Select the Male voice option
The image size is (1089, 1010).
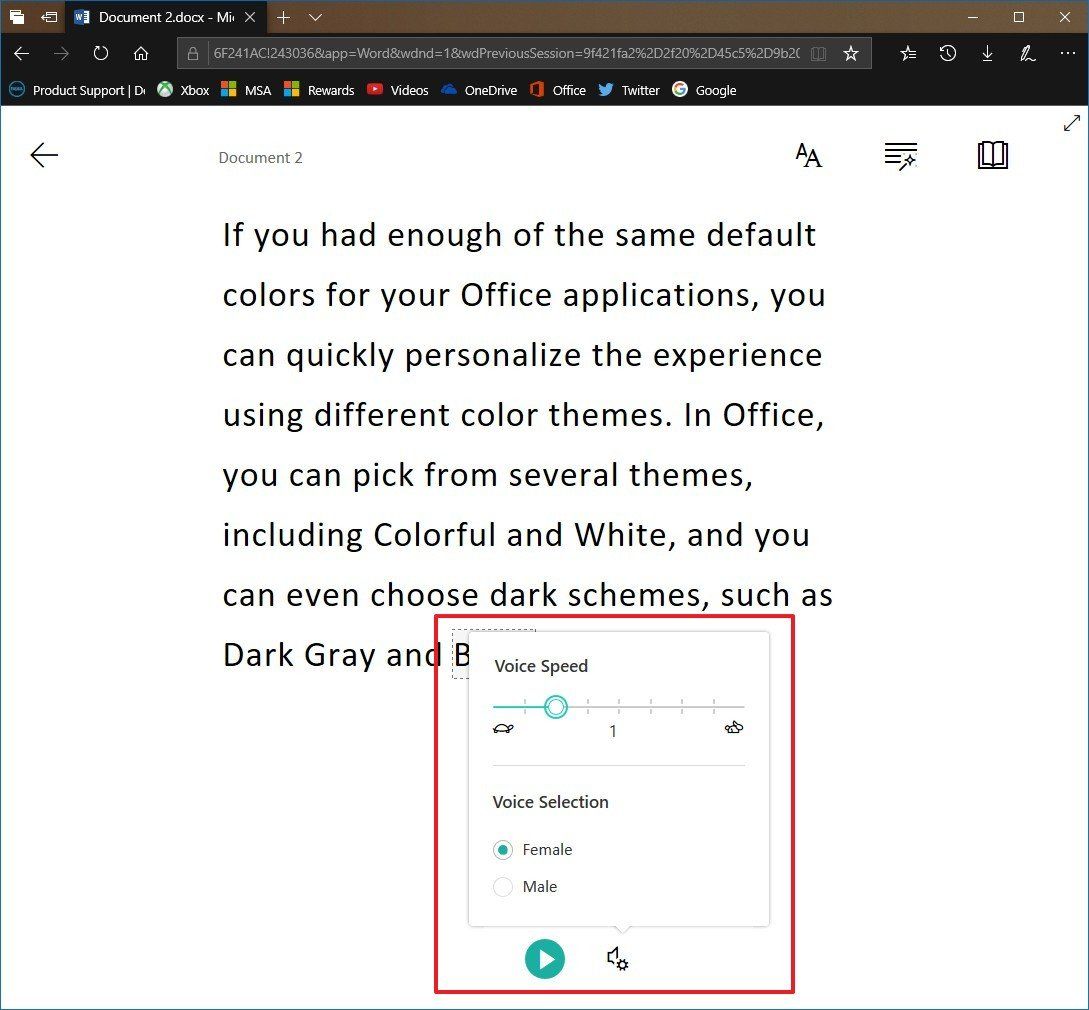525,886
